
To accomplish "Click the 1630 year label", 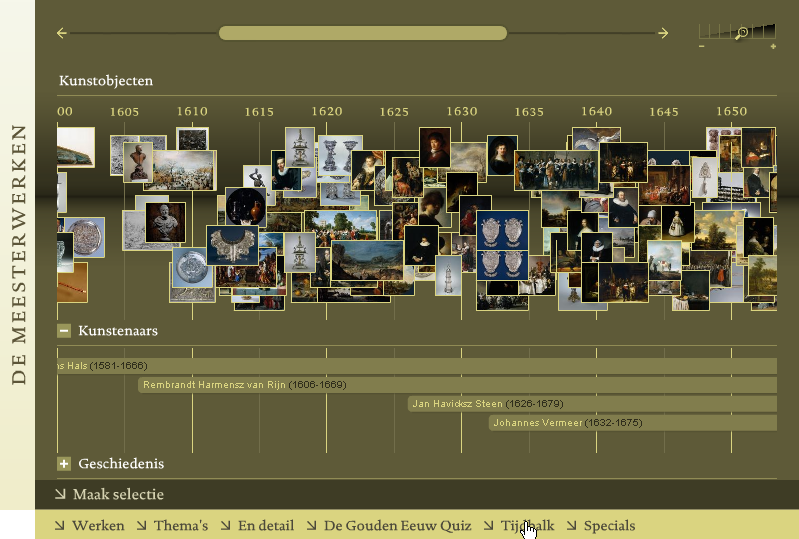I will [x=462, y=112].
